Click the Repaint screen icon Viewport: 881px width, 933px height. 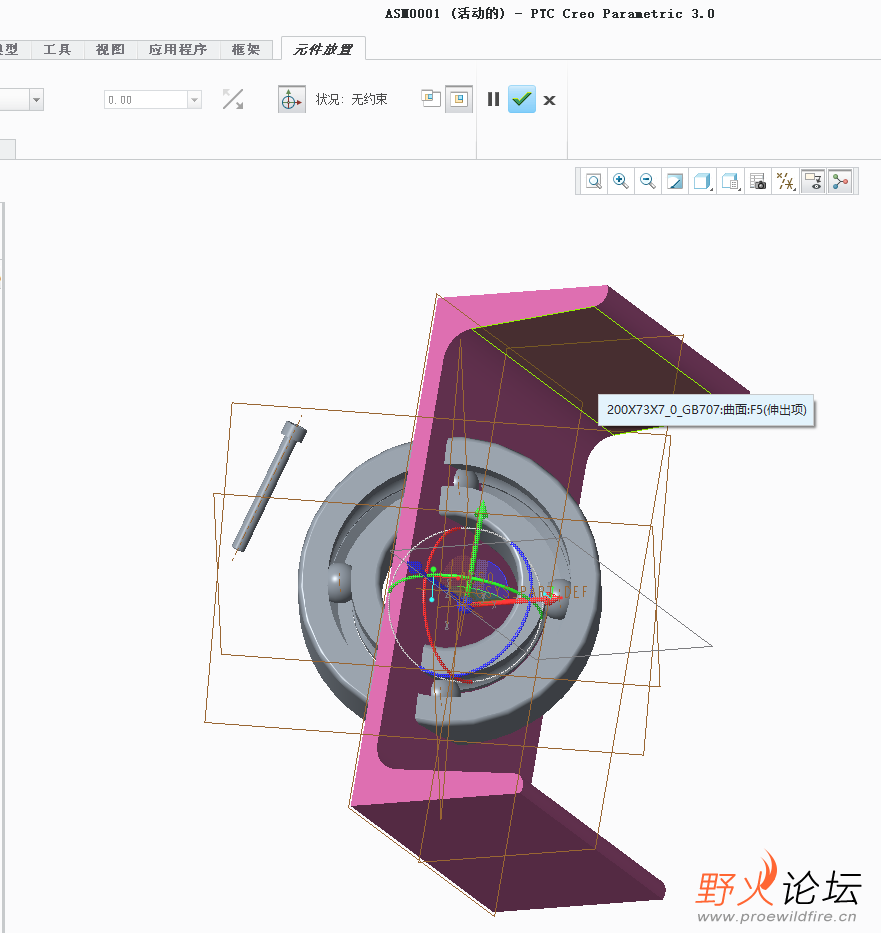(675, 181)
